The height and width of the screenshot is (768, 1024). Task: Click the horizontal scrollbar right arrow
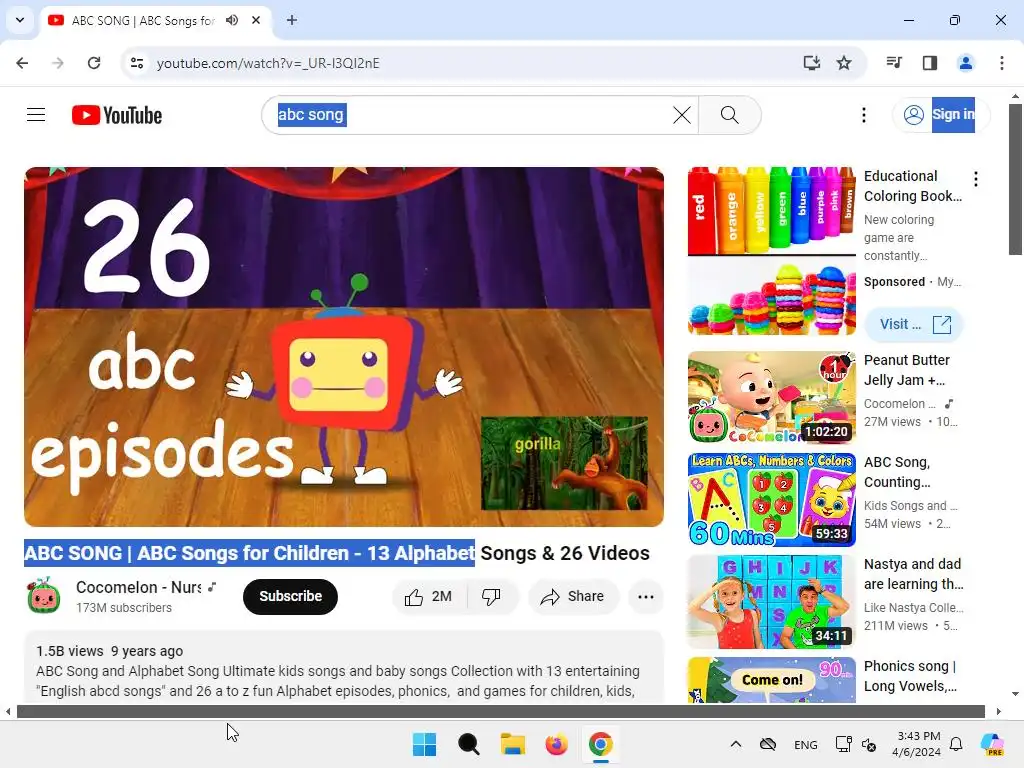click(999, 711)
